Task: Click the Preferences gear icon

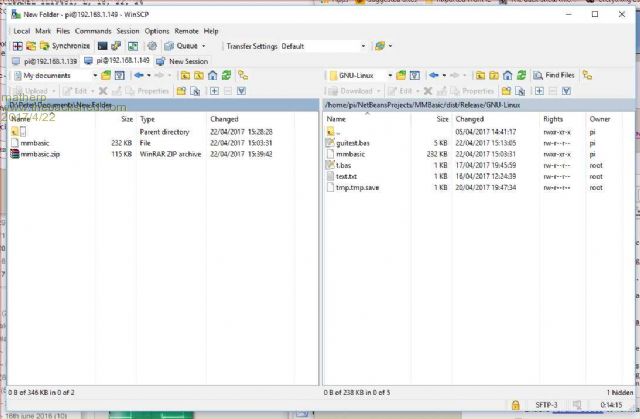Action: (x=152, y=46)
